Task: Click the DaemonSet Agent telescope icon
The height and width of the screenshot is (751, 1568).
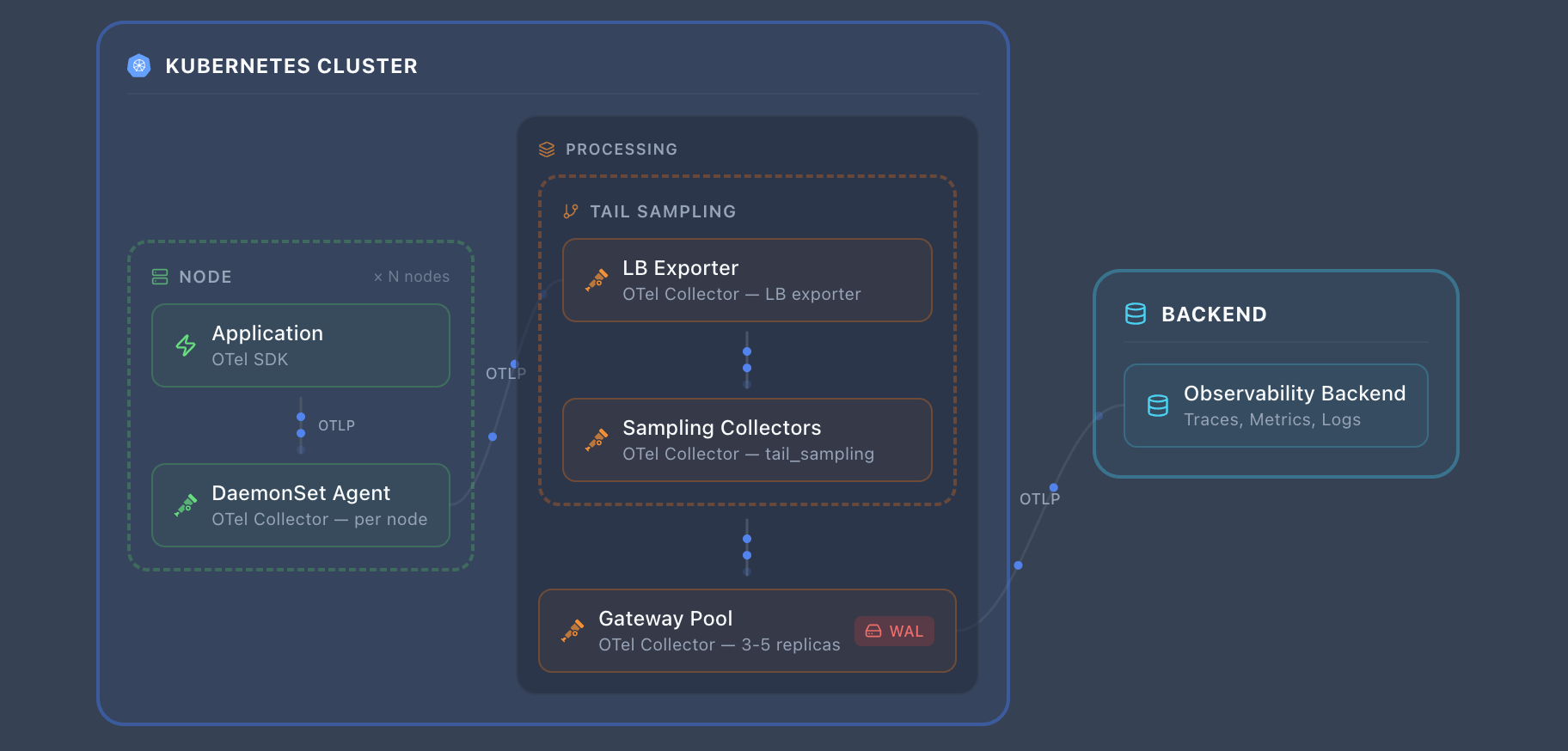Action: pos(186,505)
